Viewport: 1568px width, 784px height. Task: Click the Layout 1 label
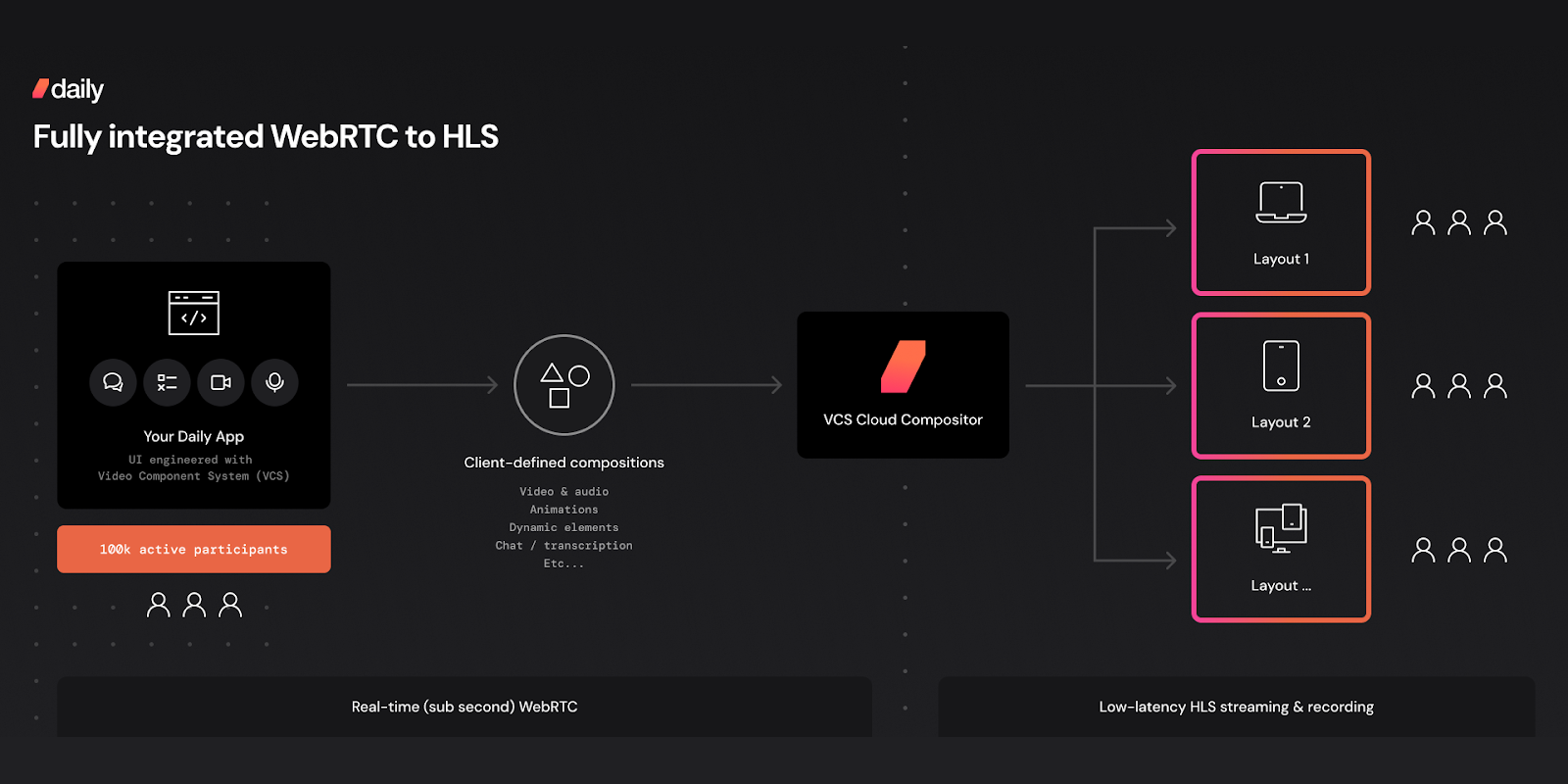pyautogui.click(x=1281, y=259)
